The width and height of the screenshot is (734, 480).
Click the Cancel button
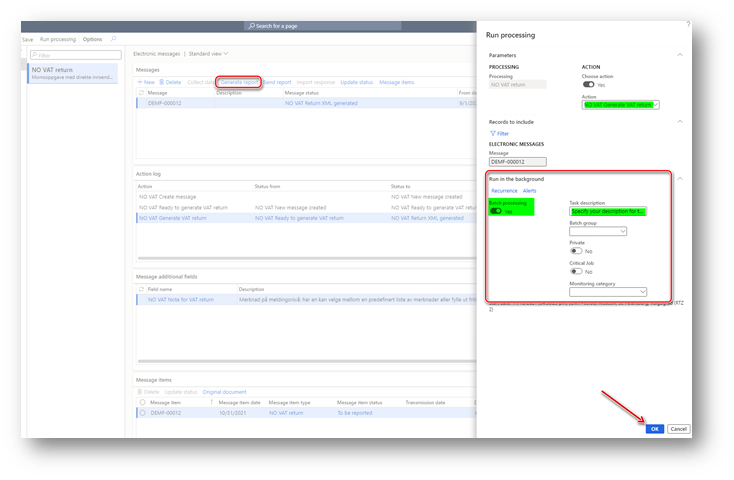(x=678, y=428)
